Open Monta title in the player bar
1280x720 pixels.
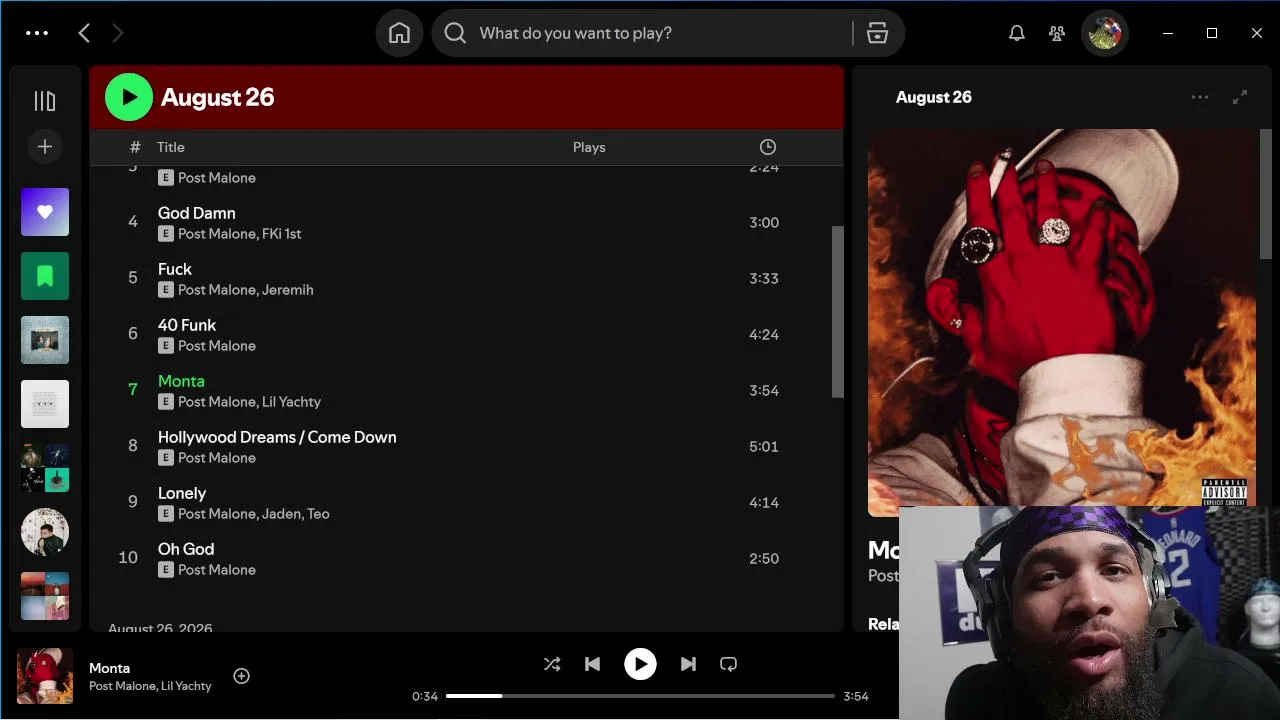[110, 668]
